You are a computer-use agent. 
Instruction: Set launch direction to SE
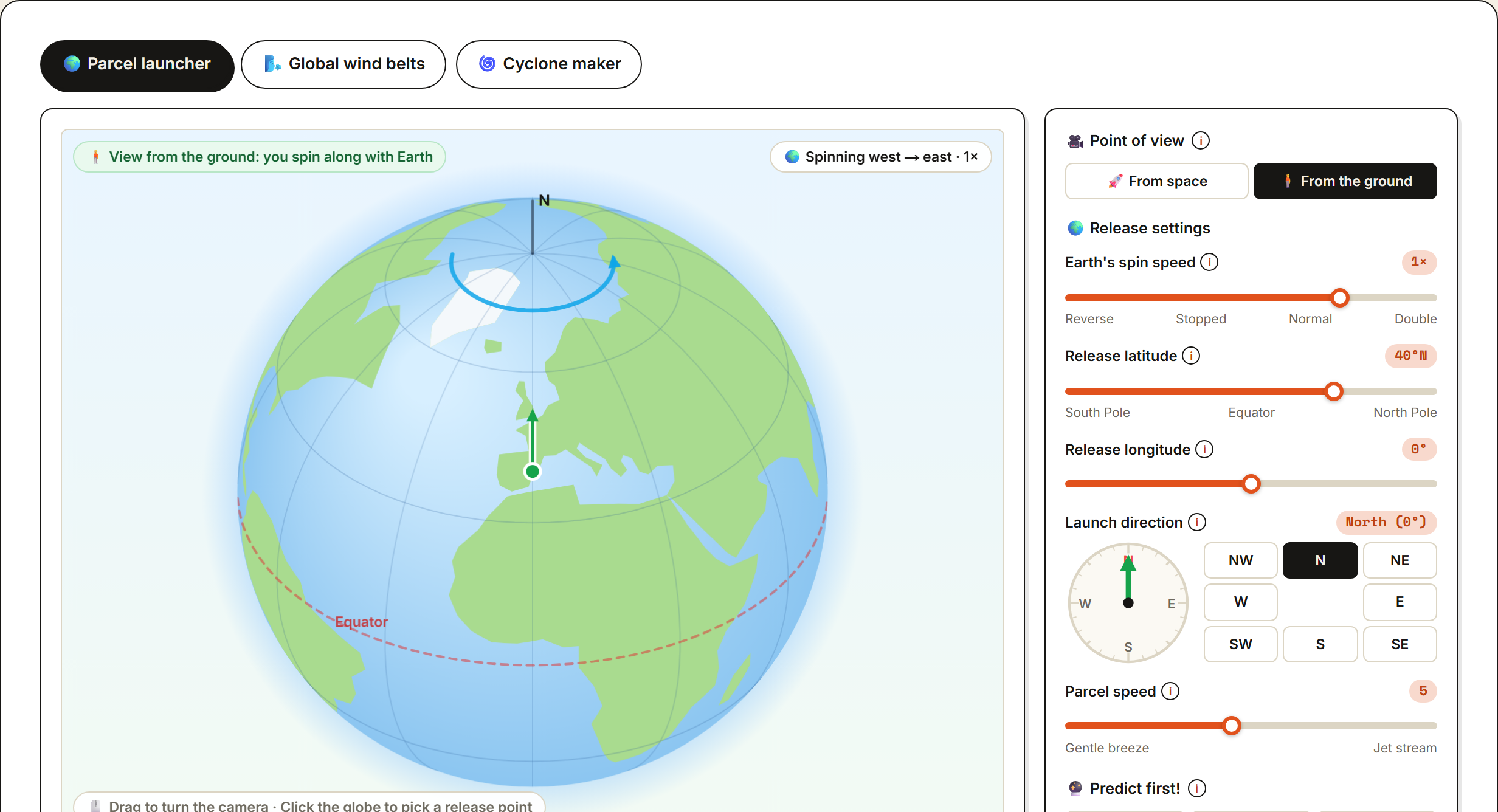pos(1400,644)
